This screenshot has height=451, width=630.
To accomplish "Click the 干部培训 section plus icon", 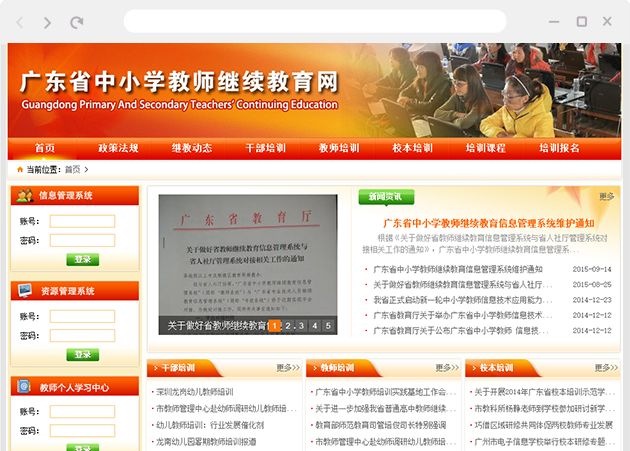I will 153,368.
